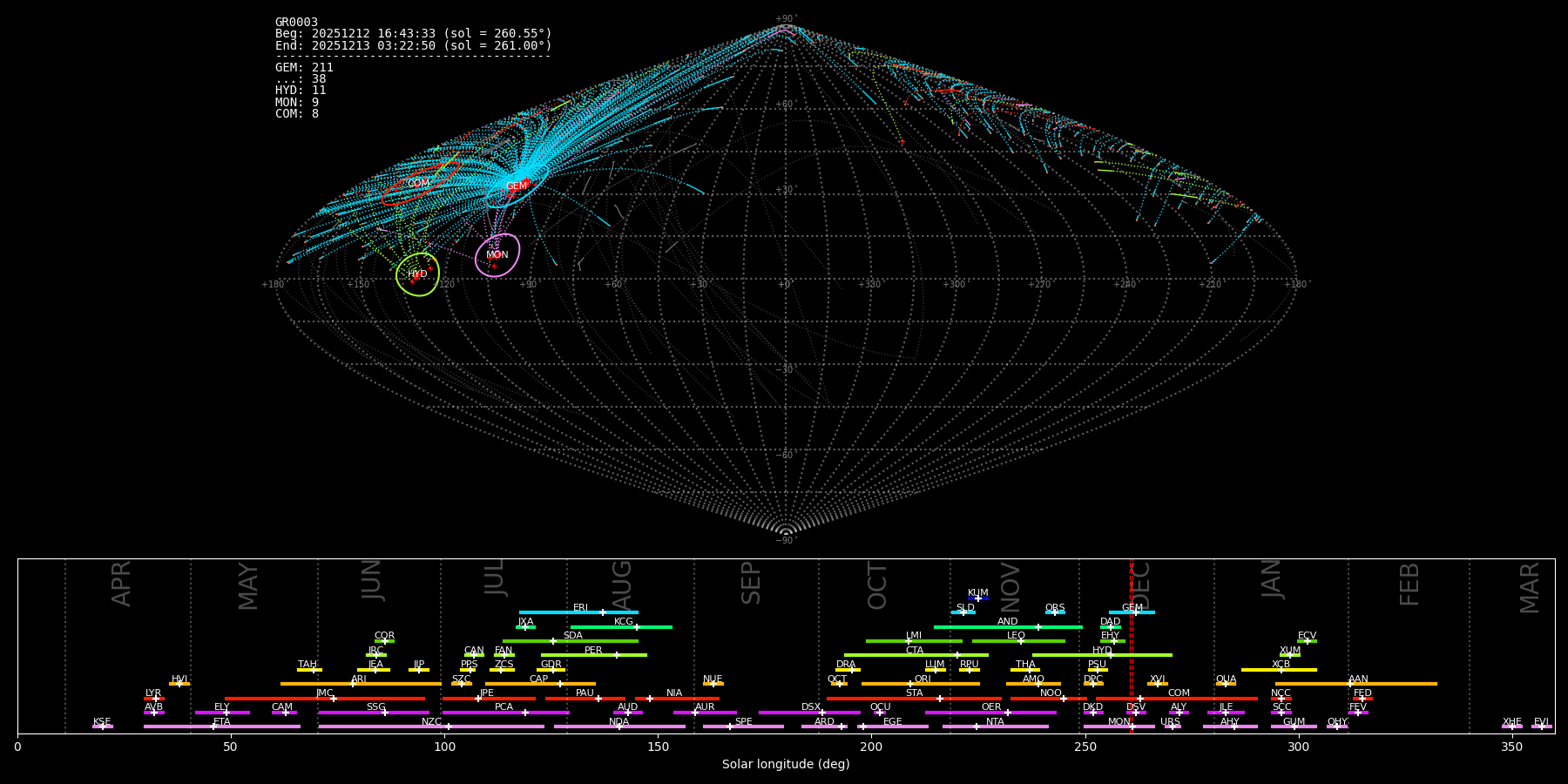Click the peak cross on KUM bar
Viewport: 1568px width, 784px height.
pyautogui.click(x=978, y=598)
